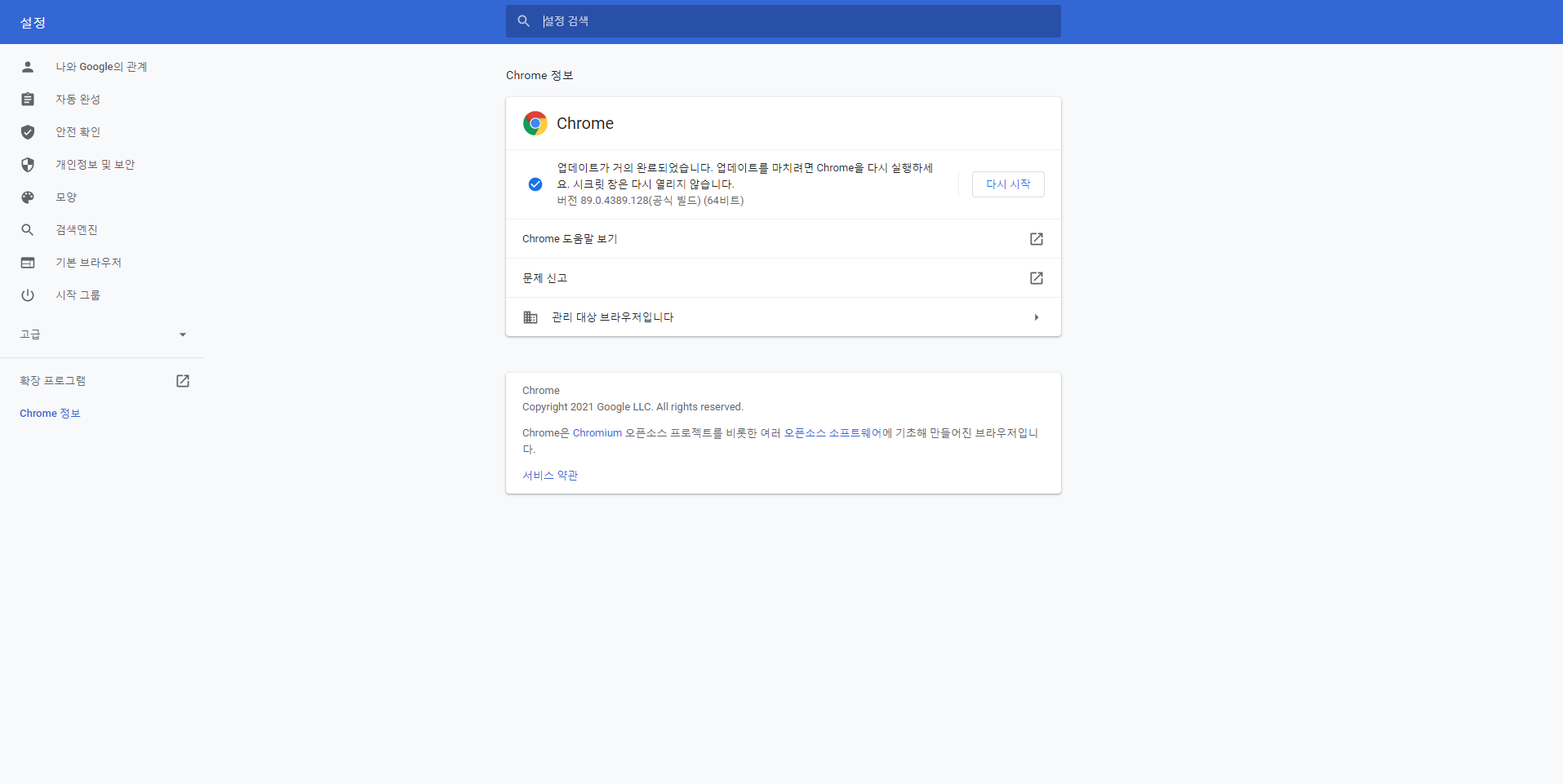Click the Chrome logo in the info card
Image resolution: width=1563 pixels, height=784 pixels.
(535, 123)
